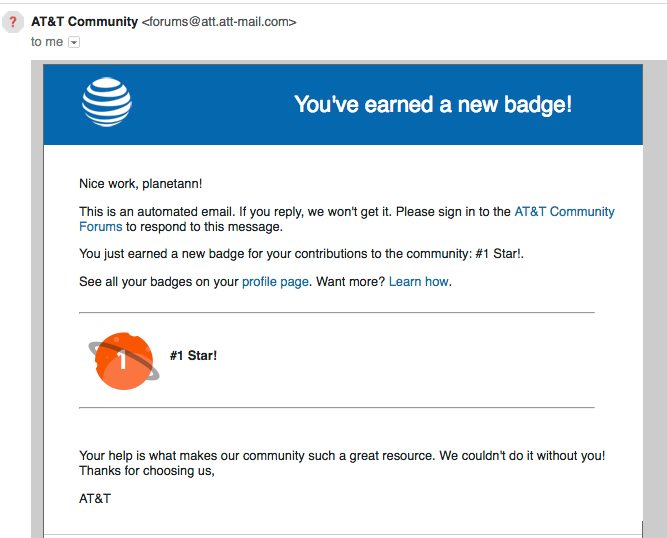The width and height of the screenshot is (667, 538).
Task: Click the "Thanks for choosing us," line
Action: [147, 471]
